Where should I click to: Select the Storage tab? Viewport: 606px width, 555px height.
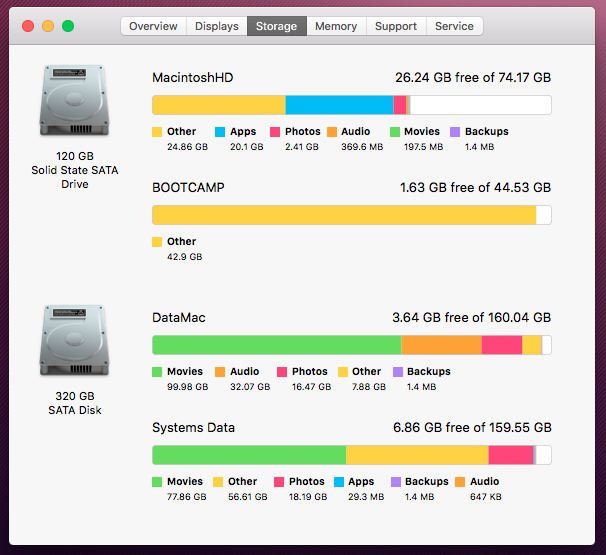click(x=277, y=26)
